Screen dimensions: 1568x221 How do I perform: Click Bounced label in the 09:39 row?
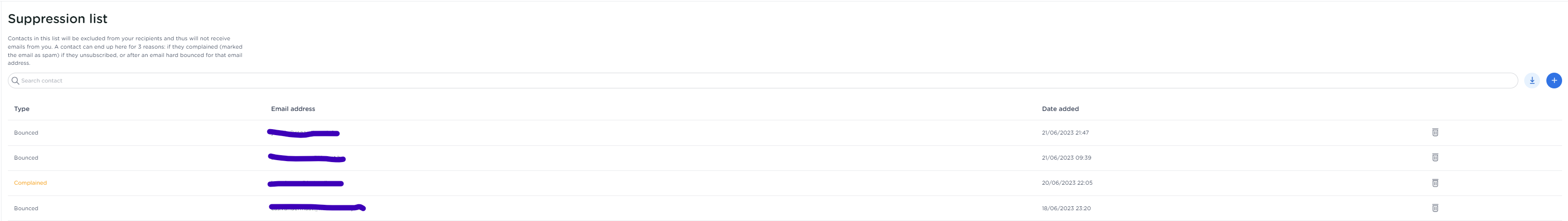tap(26, 158)
